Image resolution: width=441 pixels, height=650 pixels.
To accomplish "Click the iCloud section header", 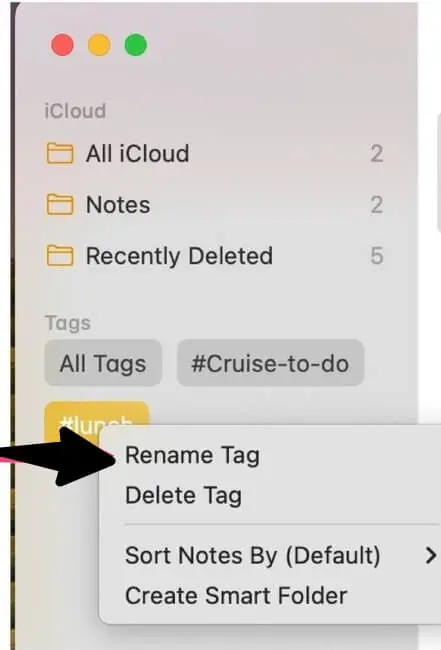I will point(75,111).
